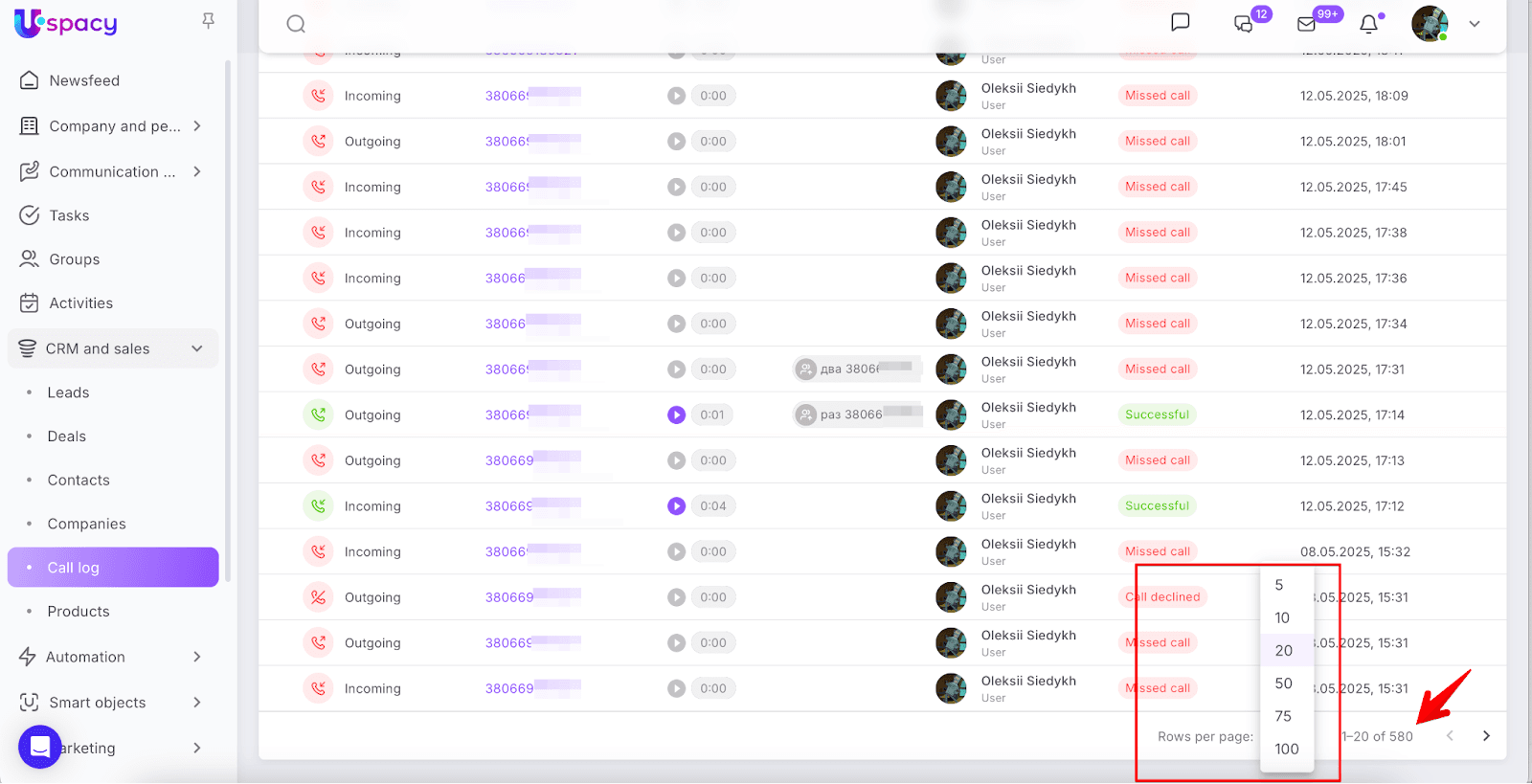Expand the Automation section chevron
Image resolution: width=1532 pixels, height=784 pixels.
(x=197, y=657)
